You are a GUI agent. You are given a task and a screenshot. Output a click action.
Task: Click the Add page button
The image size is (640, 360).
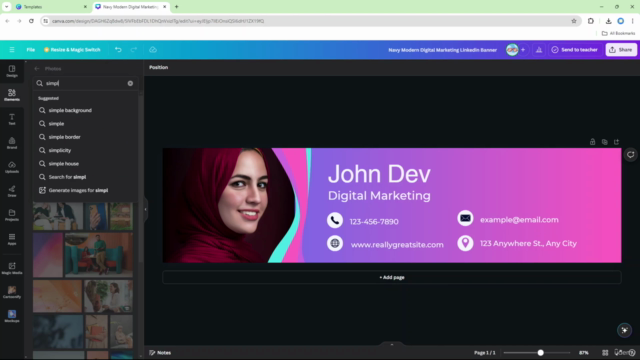pos(392,277)
